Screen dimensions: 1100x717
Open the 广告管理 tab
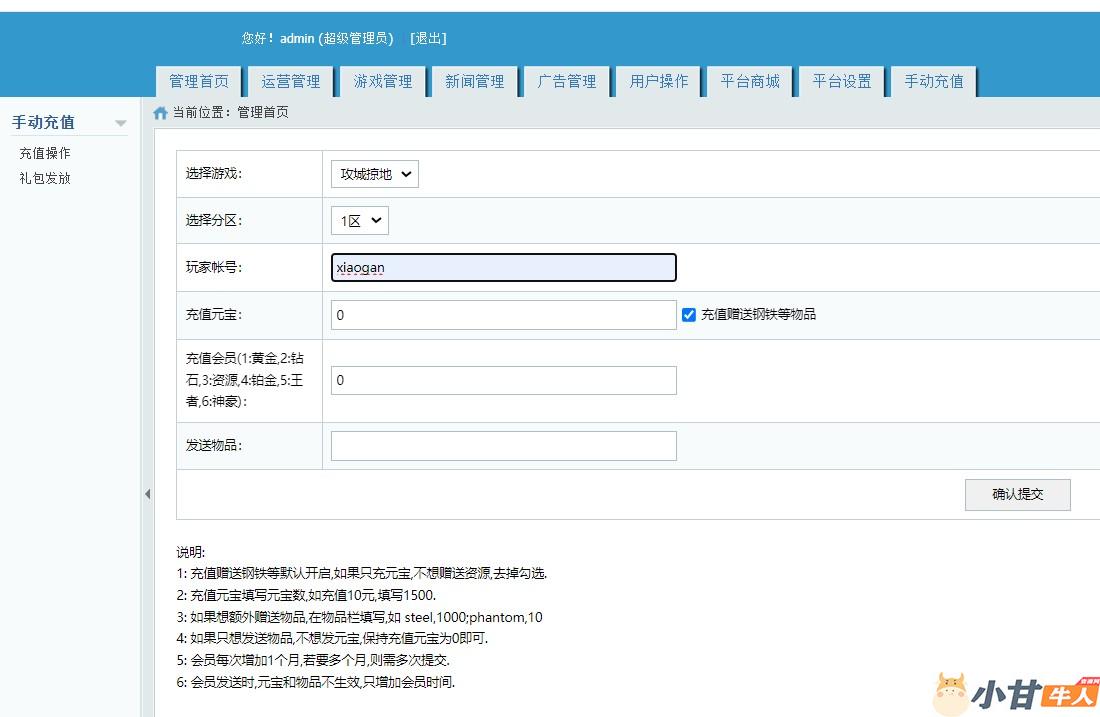(x=566, y=81)
